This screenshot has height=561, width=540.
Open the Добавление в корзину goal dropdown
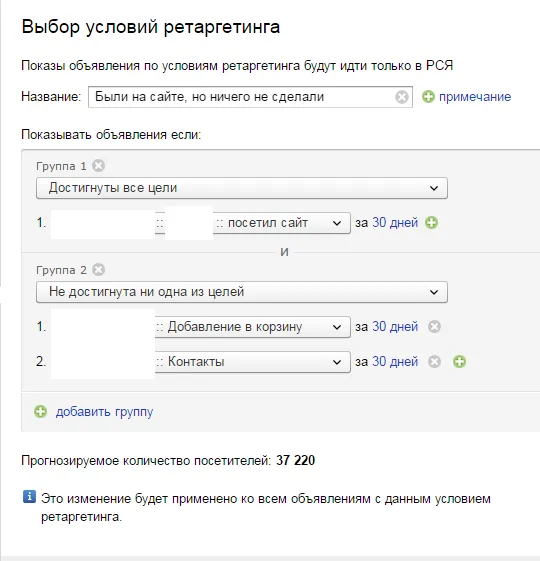coord(253,327)
